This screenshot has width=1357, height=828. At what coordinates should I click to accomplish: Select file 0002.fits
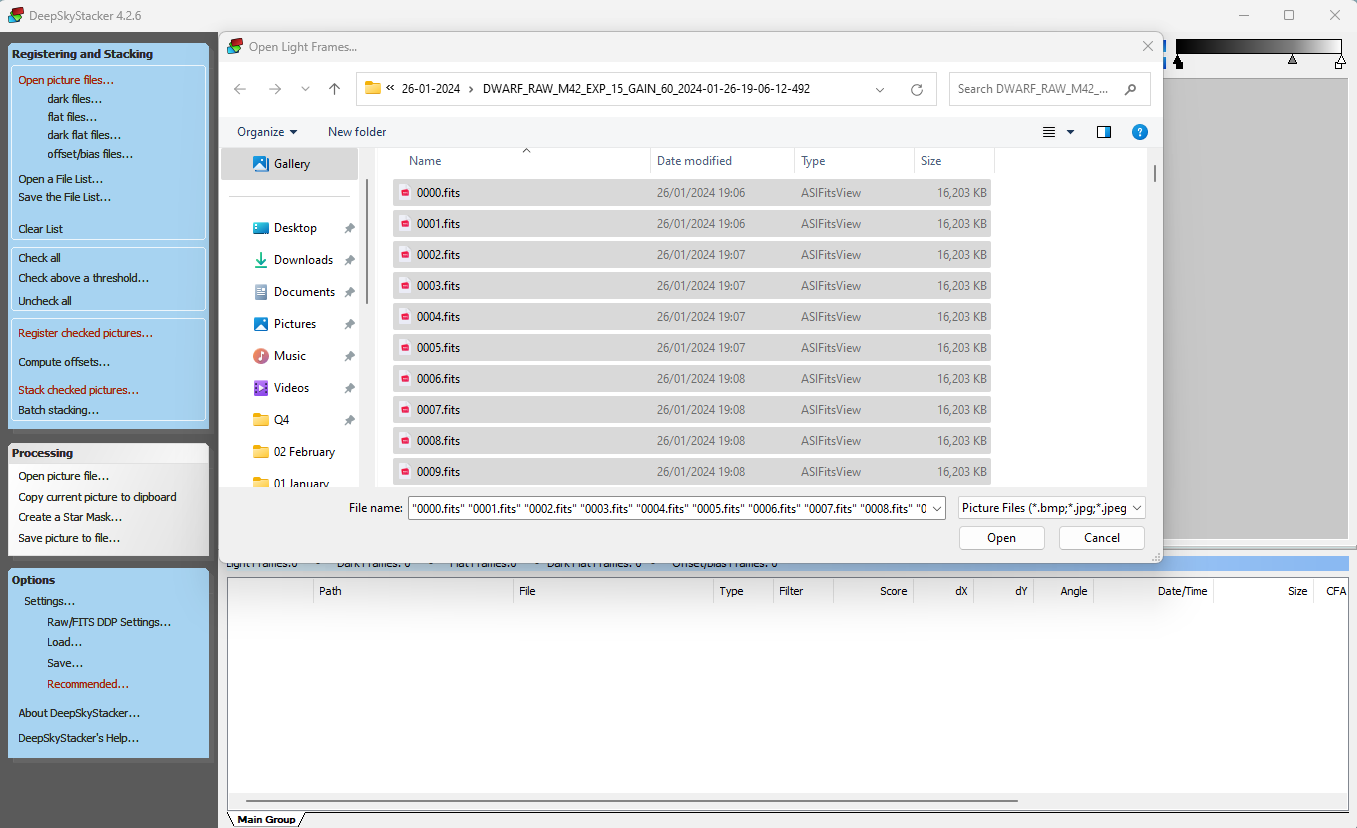coord(691,255)
